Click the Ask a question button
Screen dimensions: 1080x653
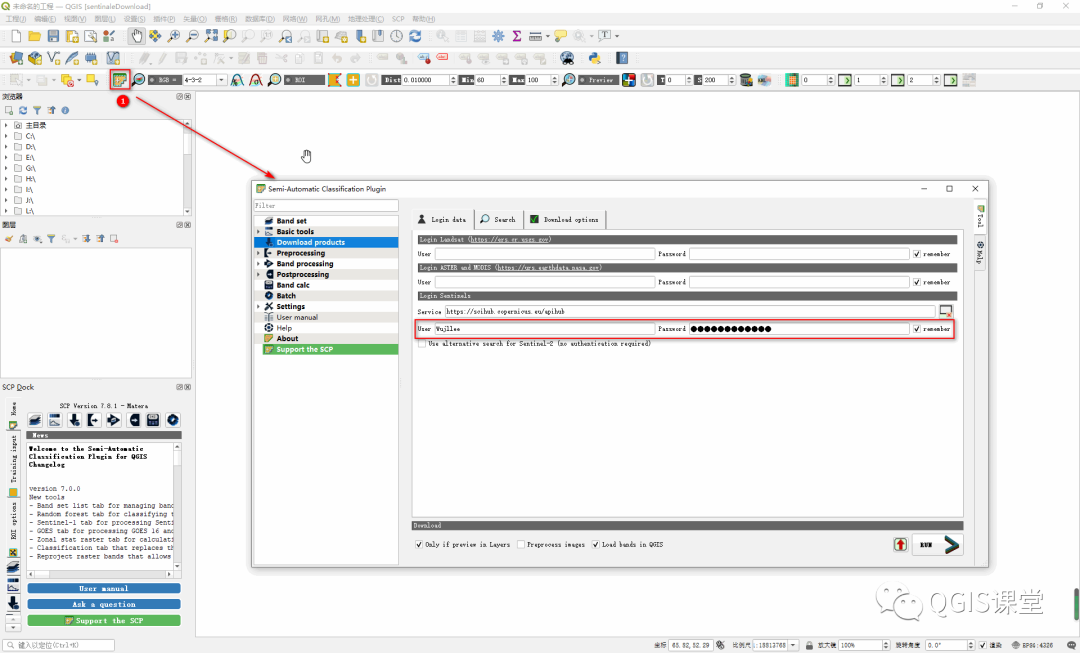click(x=104, y=605)
